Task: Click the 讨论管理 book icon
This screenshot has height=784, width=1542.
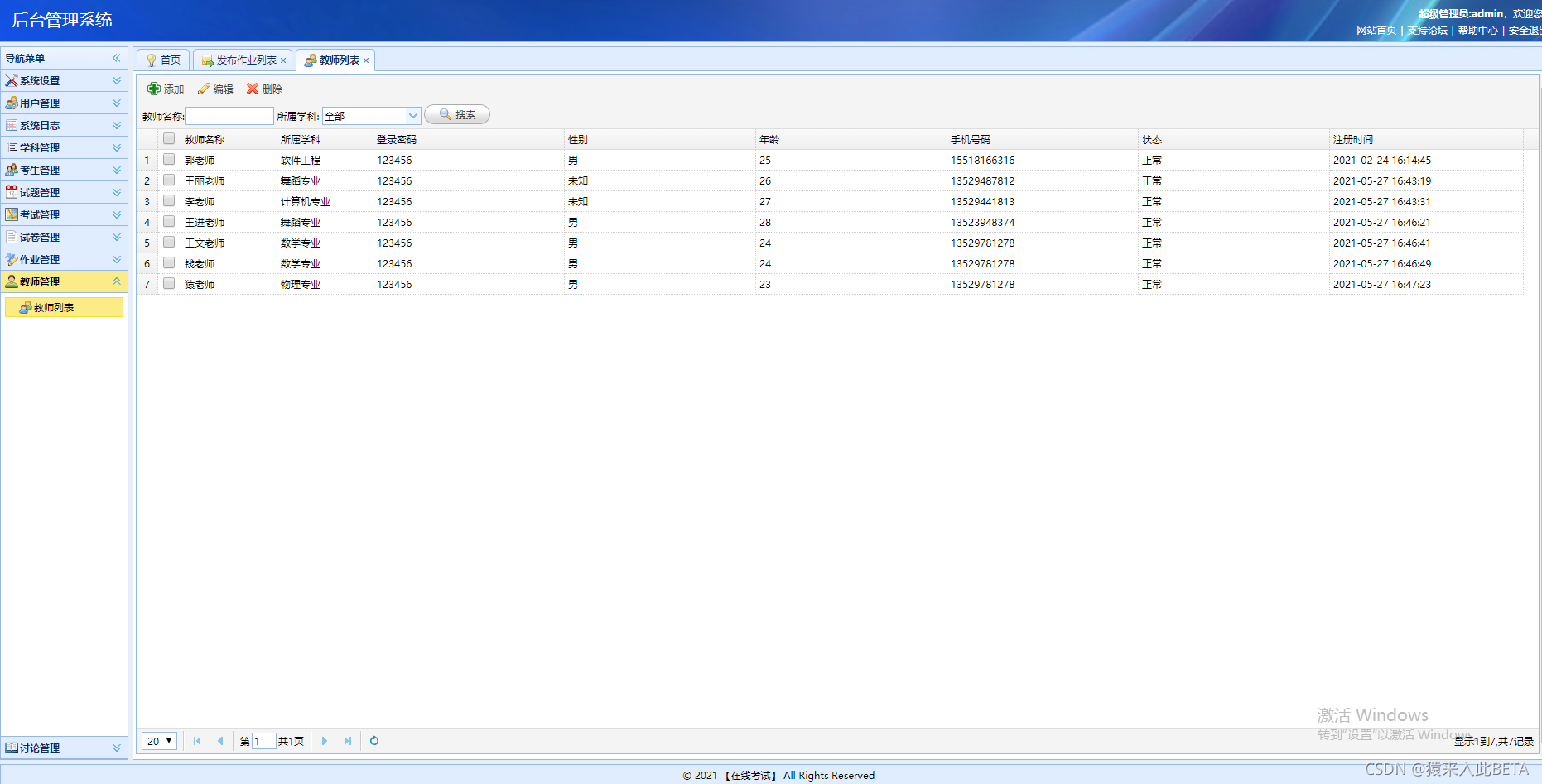Action: pyautogui.click(x=12, y=748)
